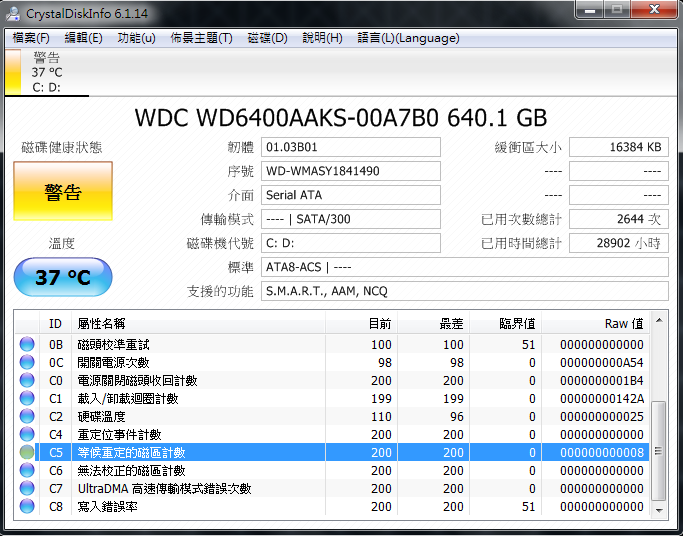Click the status orb in row C4
Image resolution: width=683 pixels, height=536 pixels.
(x=27, y=434)
